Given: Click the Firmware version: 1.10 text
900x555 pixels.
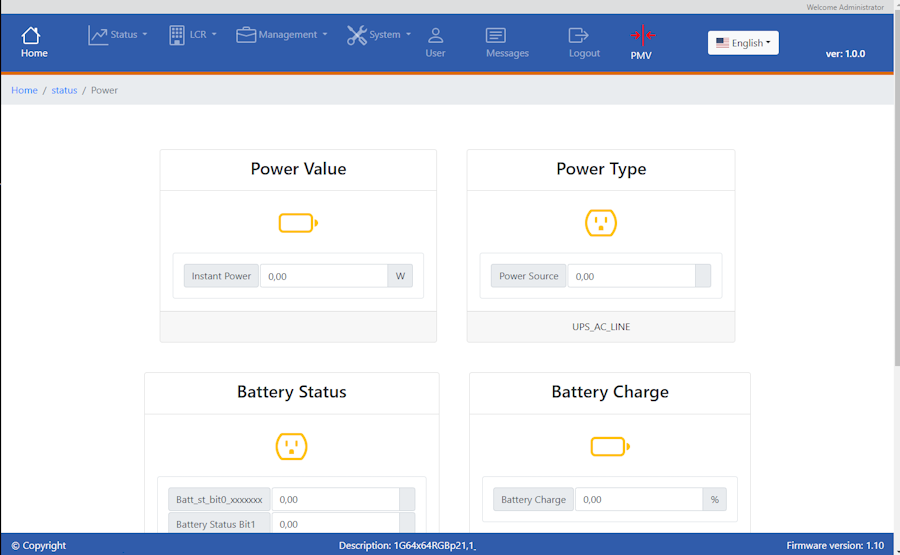Looking at the screenshot, I should pos(835,545).
